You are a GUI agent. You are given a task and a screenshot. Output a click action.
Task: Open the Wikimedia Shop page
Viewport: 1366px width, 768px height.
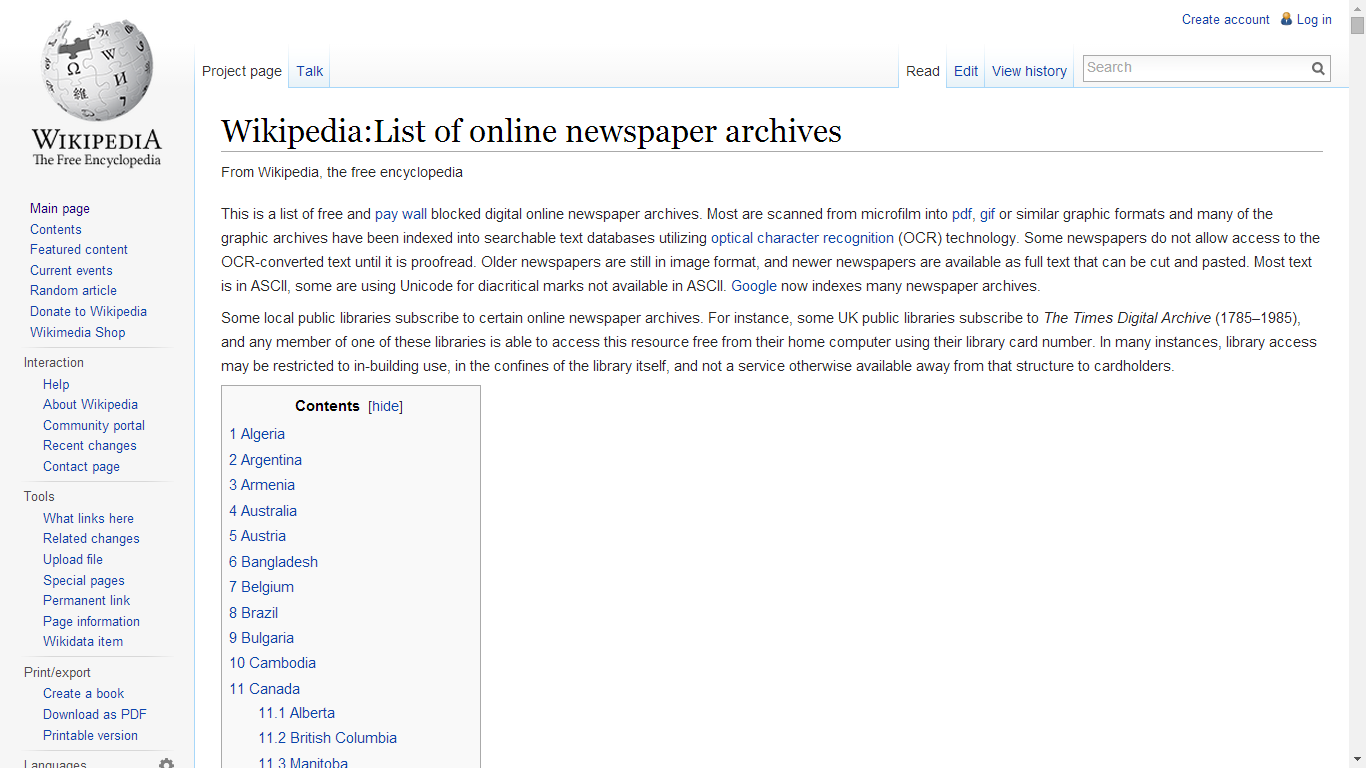click(x=77, y=332)
